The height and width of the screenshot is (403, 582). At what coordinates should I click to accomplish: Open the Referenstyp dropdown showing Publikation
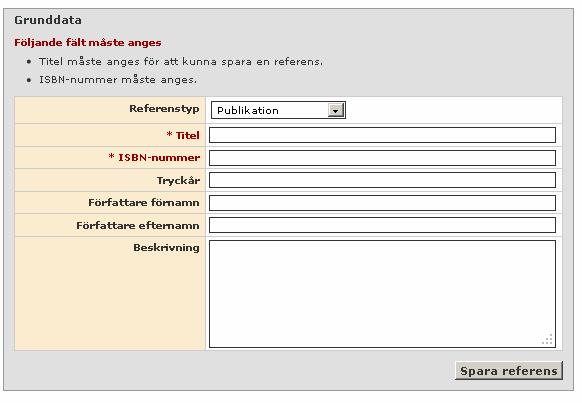278,110
